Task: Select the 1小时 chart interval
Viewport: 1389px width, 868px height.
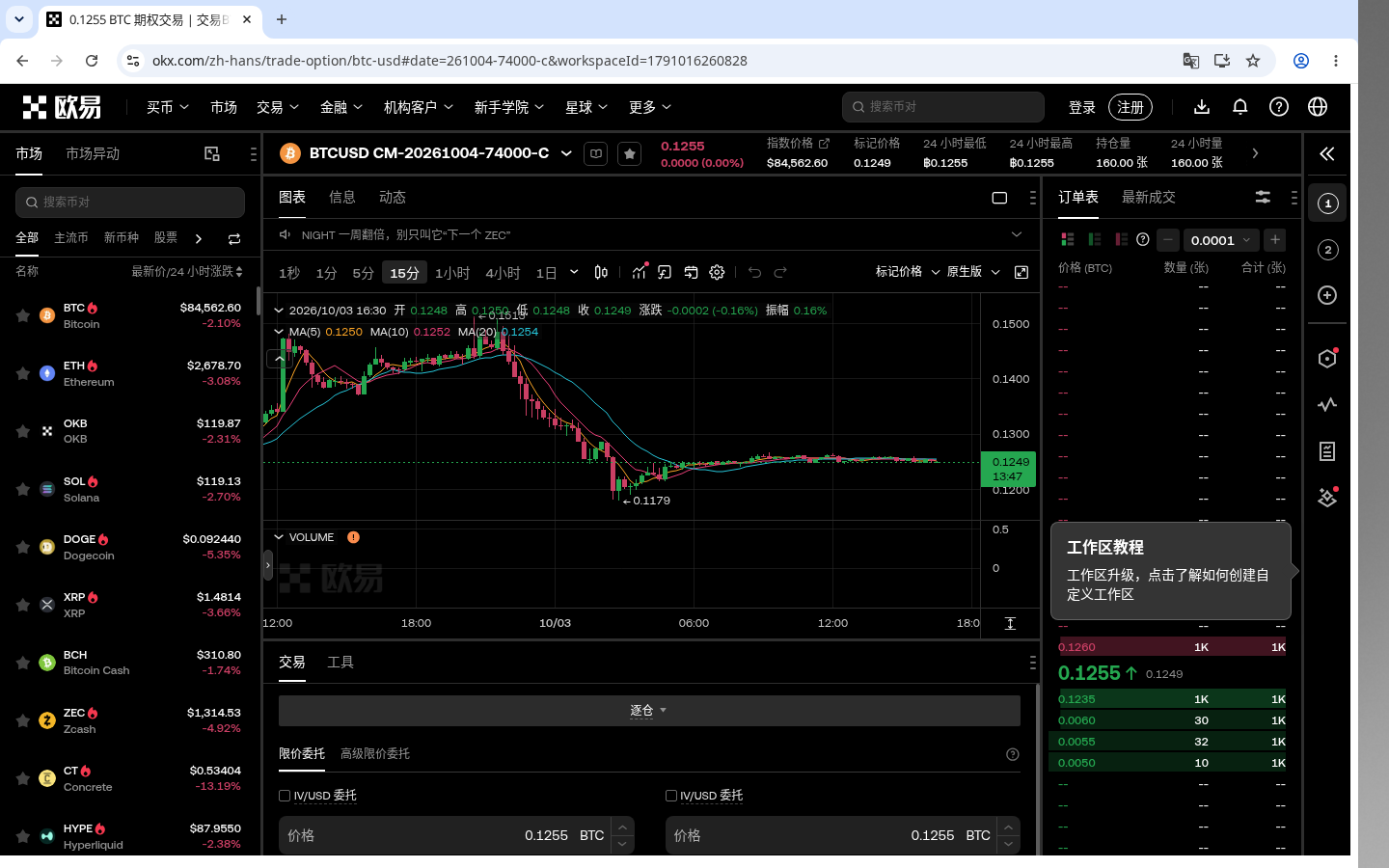Action: 452,273
